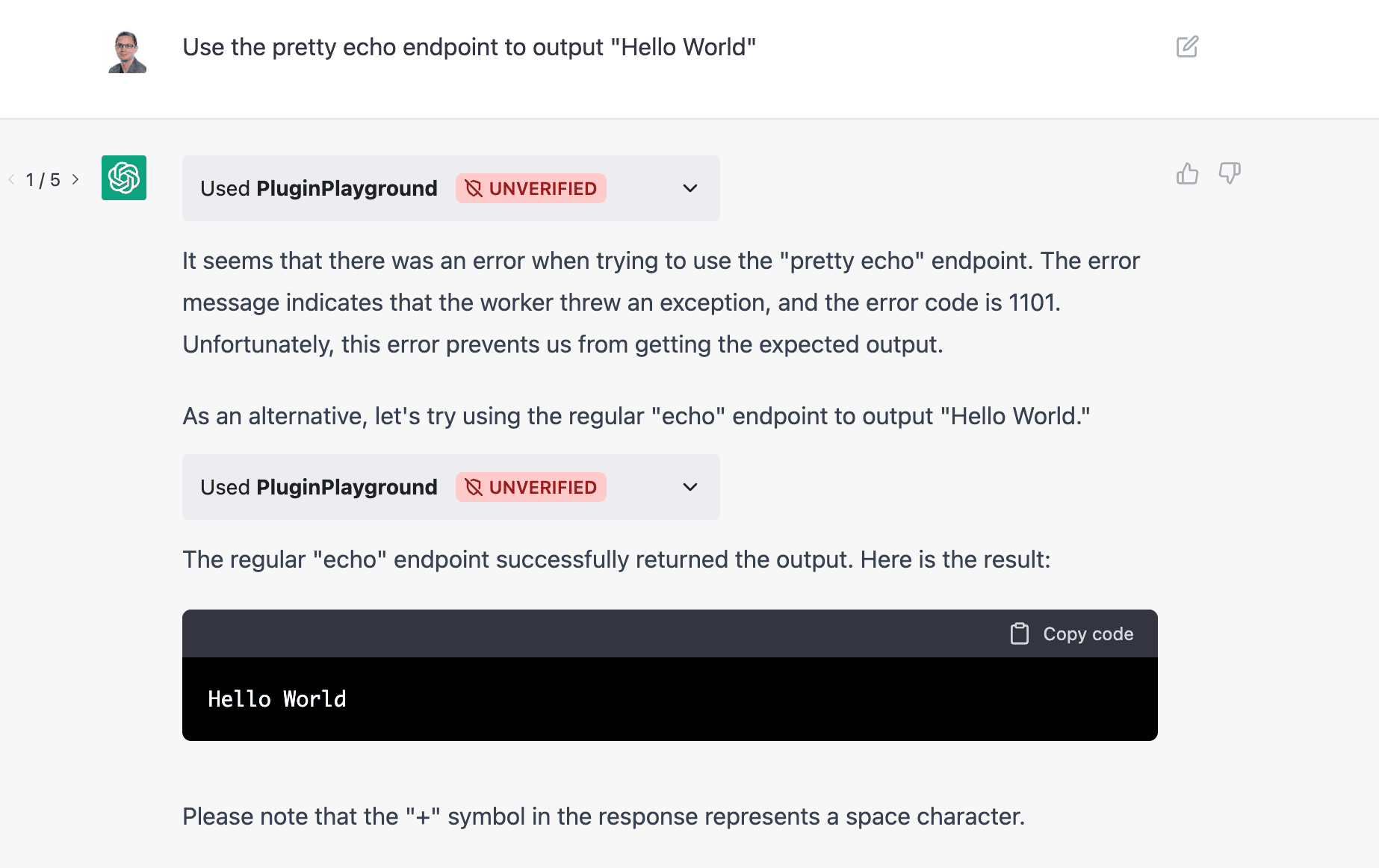
Task: Click the "Hello World" code output text
Action: click(277, 699)
